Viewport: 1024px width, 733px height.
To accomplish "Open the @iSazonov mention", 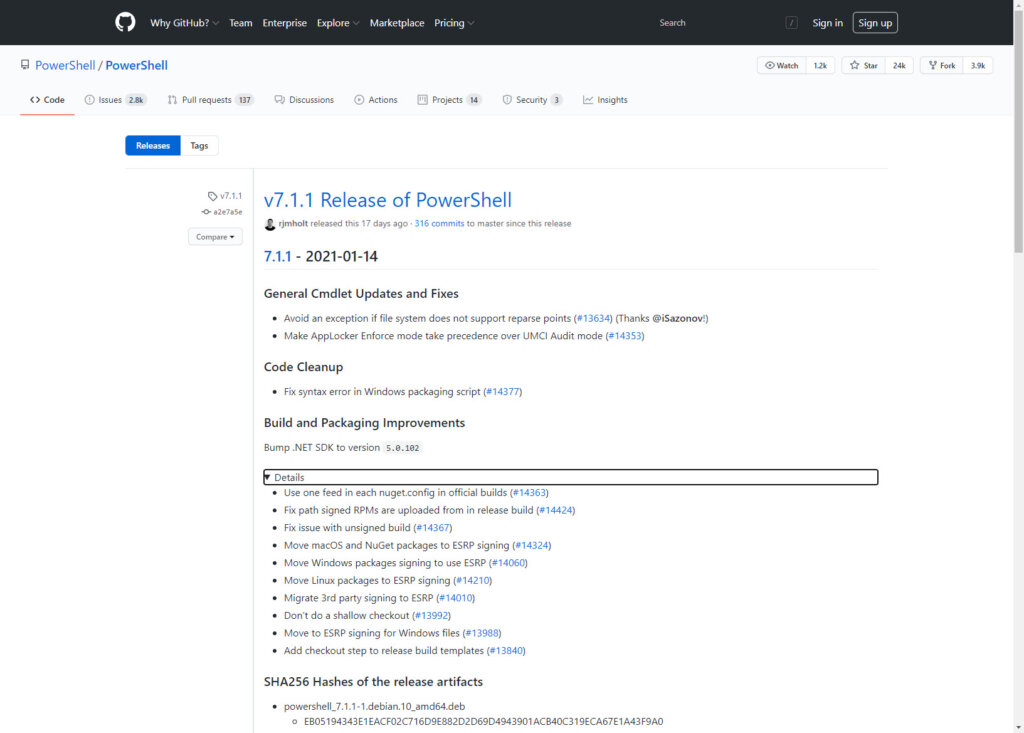I will pyautogui.click(x=678, y=318).
